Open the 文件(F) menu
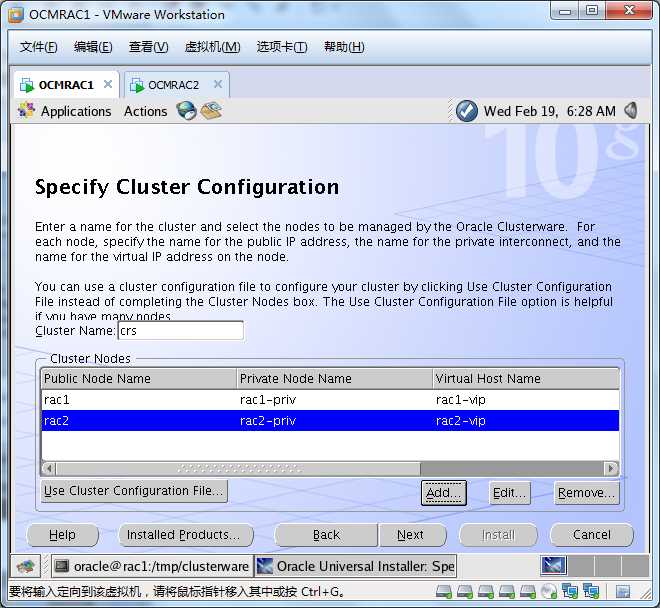This screenshot has height=608, width=660. 38,47
